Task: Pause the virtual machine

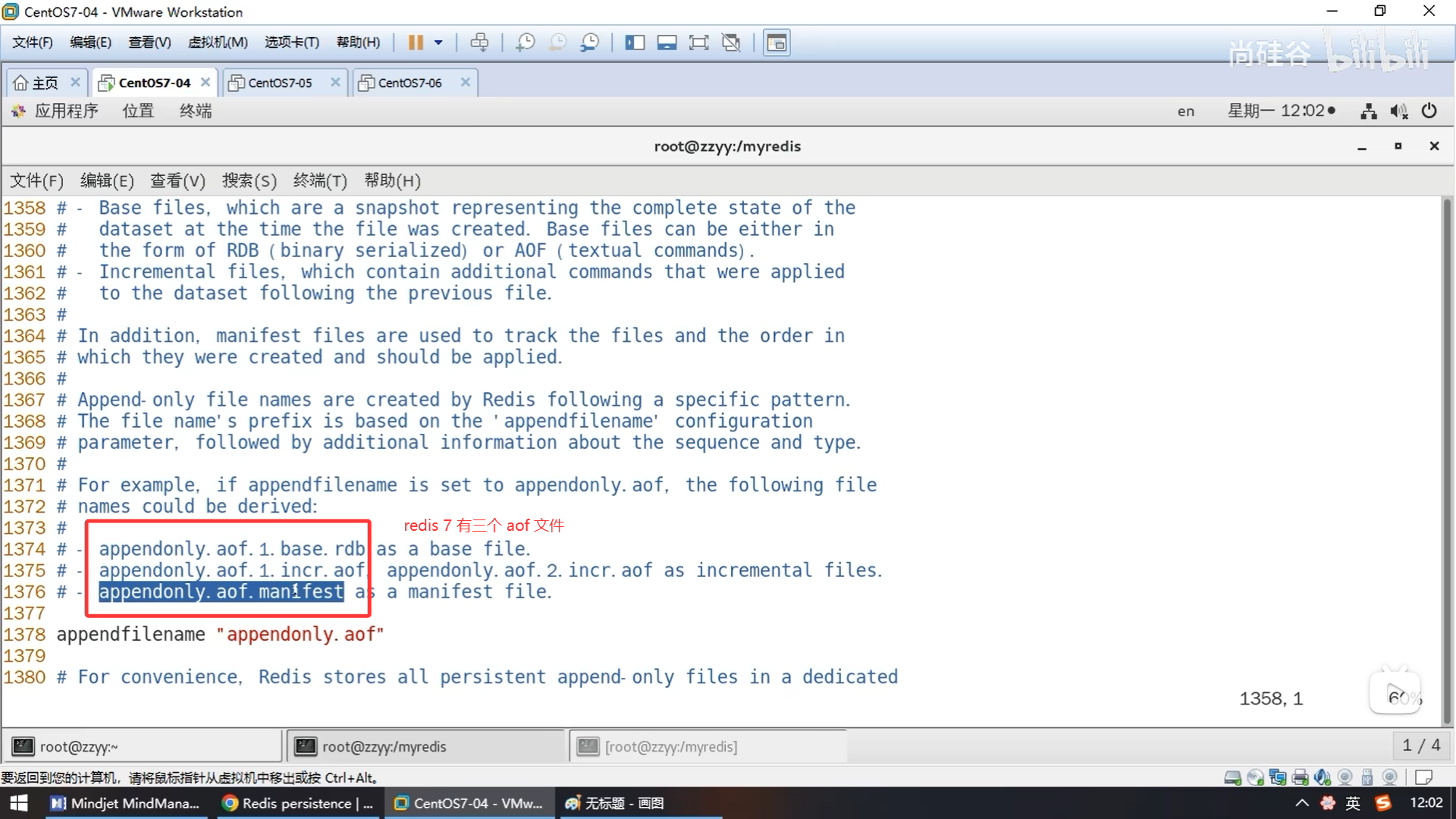Action: click(x=416, y=42)
